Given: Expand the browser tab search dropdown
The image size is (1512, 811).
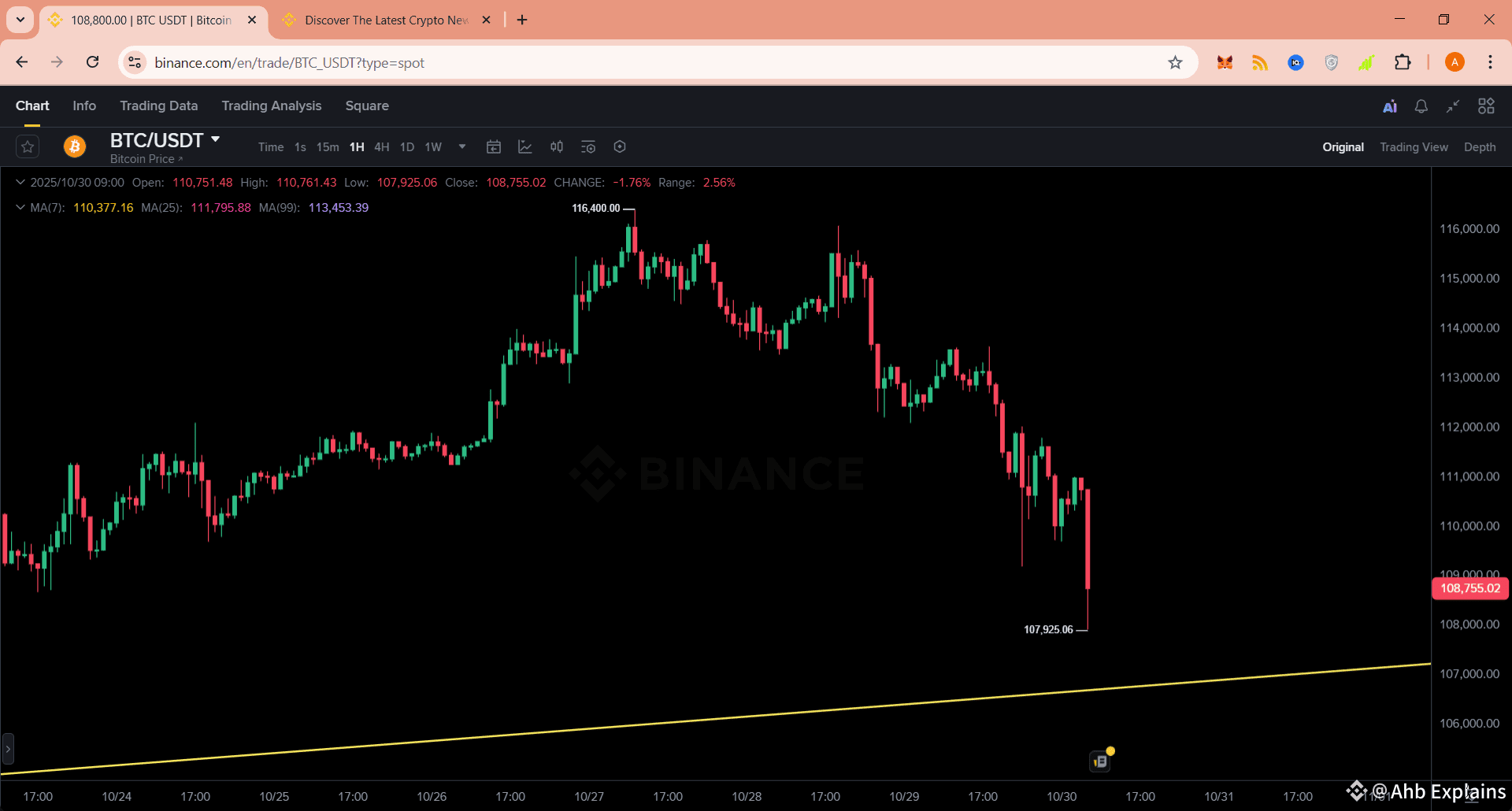Looking at the screenshot, I should (20, 20).
